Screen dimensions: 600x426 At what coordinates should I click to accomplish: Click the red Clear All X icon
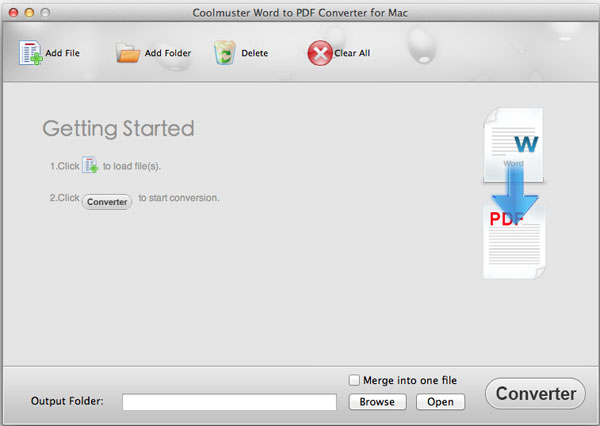coord(319,53)
